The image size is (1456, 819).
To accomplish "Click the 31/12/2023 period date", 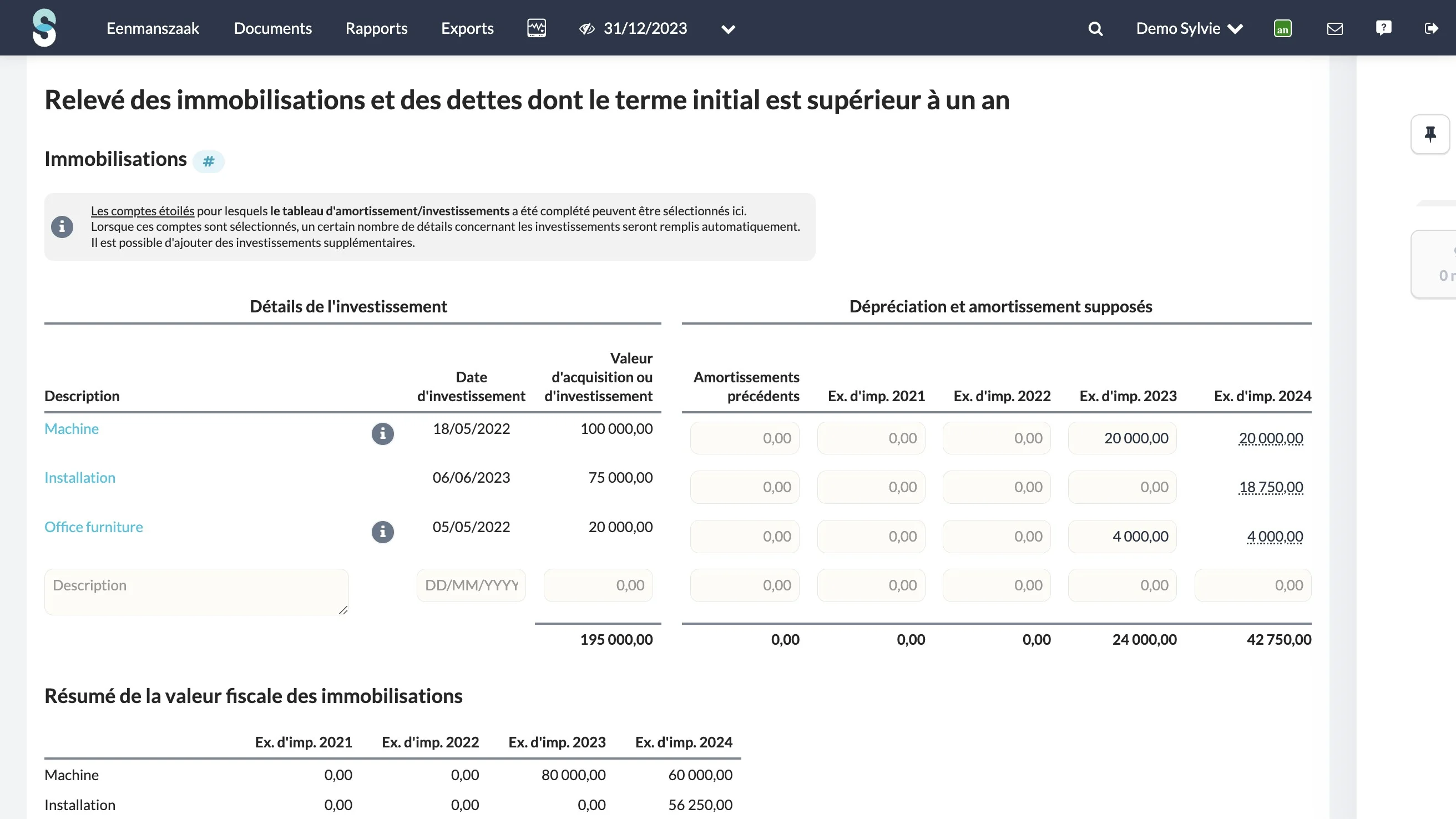I will [645, 28].
